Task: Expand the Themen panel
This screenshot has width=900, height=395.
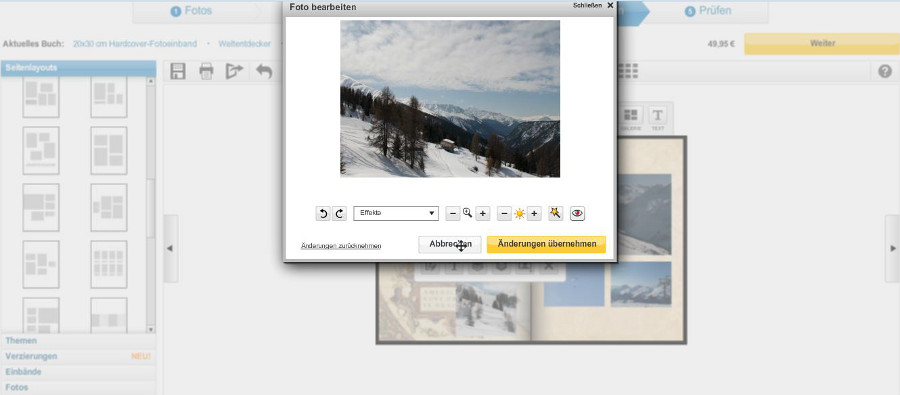Action: pos(78,341)
